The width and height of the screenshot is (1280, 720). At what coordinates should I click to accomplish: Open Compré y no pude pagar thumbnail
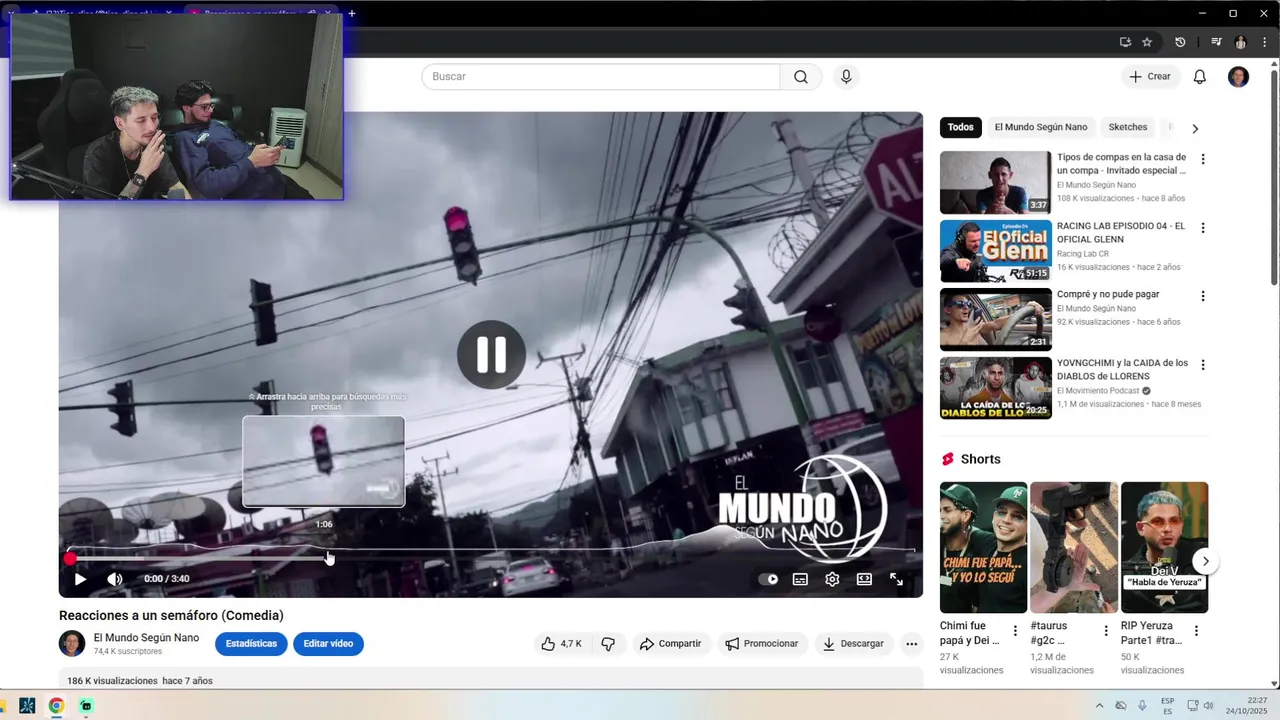coord(996,319)
